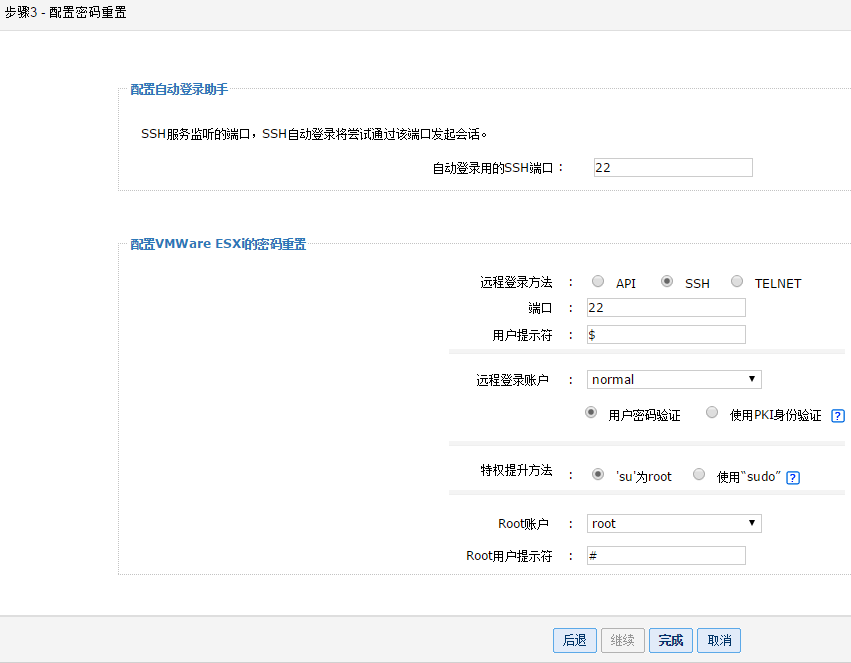
Task: Click the 端口 field under ESXi settings
Action: coord(666,308)
